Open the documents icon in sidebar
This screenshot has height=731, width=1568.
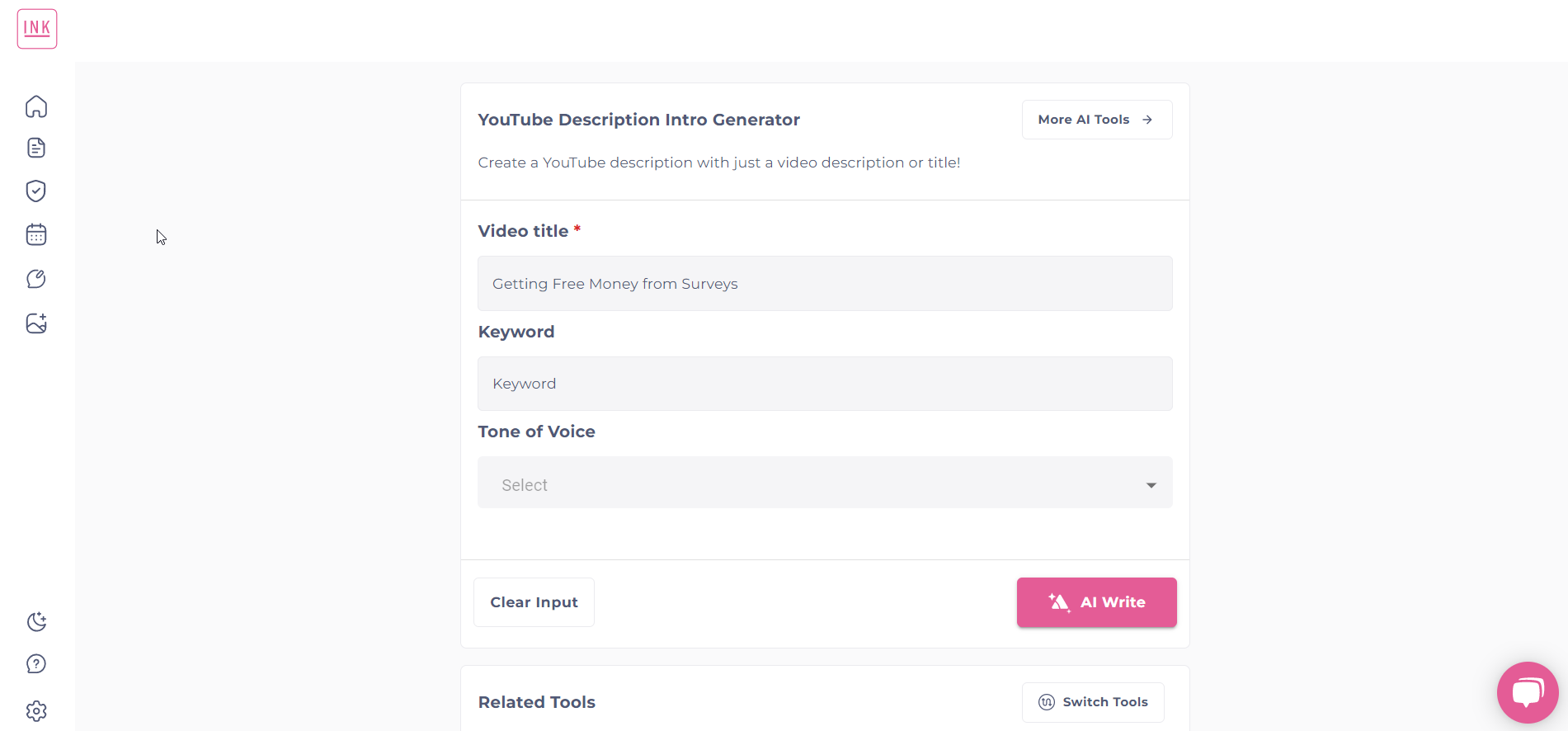click(36, 148)
